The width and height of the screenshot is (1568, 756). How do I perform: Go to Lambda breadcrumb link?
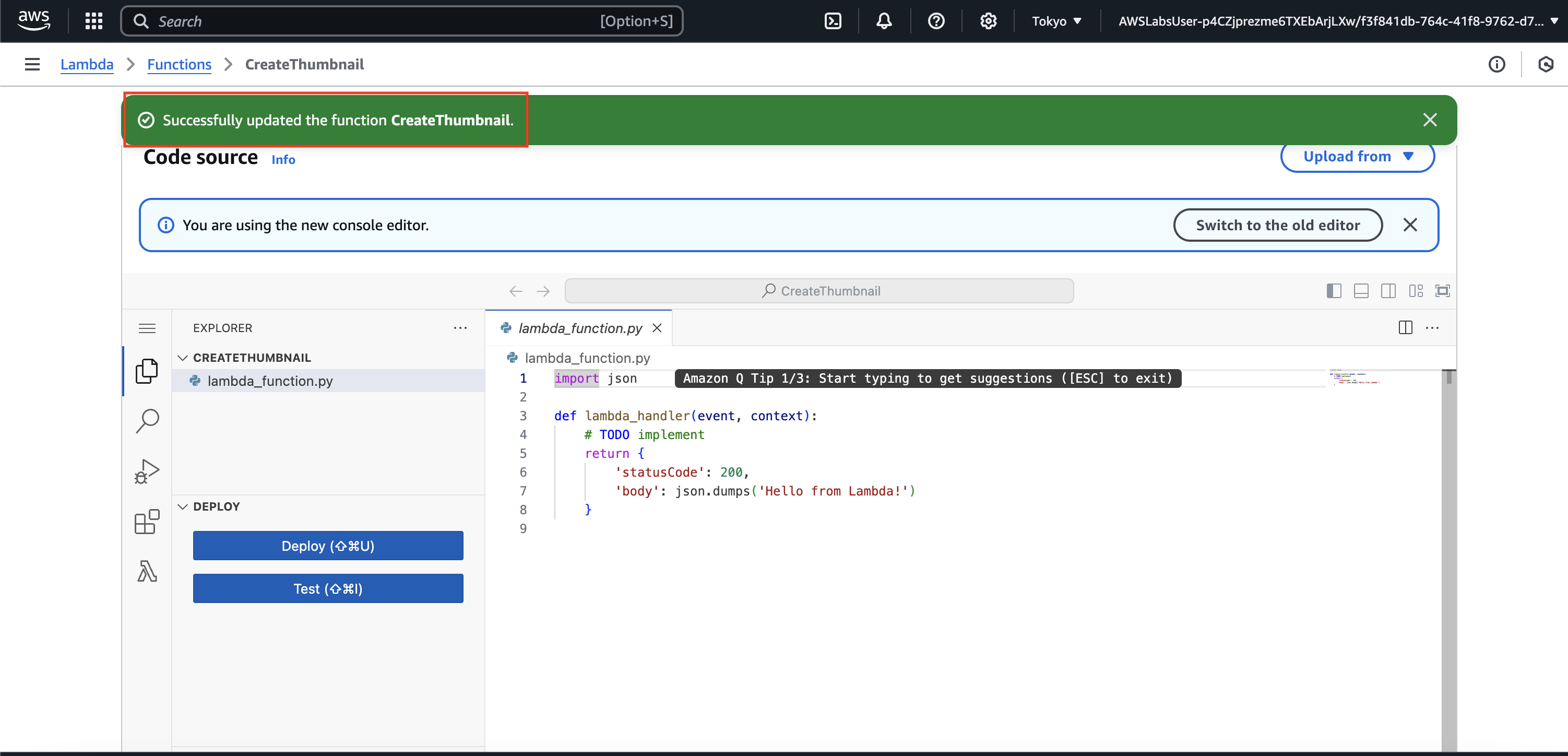87,65
